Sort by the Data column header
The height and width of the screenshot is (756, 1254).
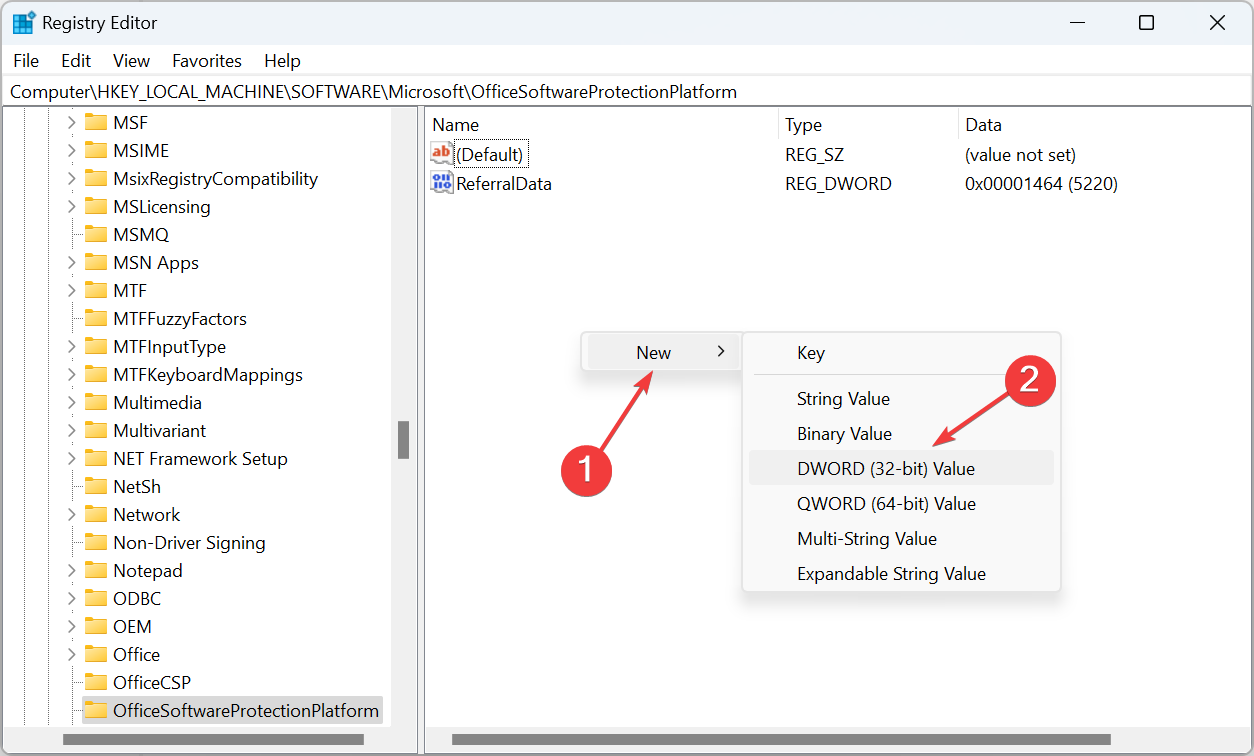[1104, 125]
